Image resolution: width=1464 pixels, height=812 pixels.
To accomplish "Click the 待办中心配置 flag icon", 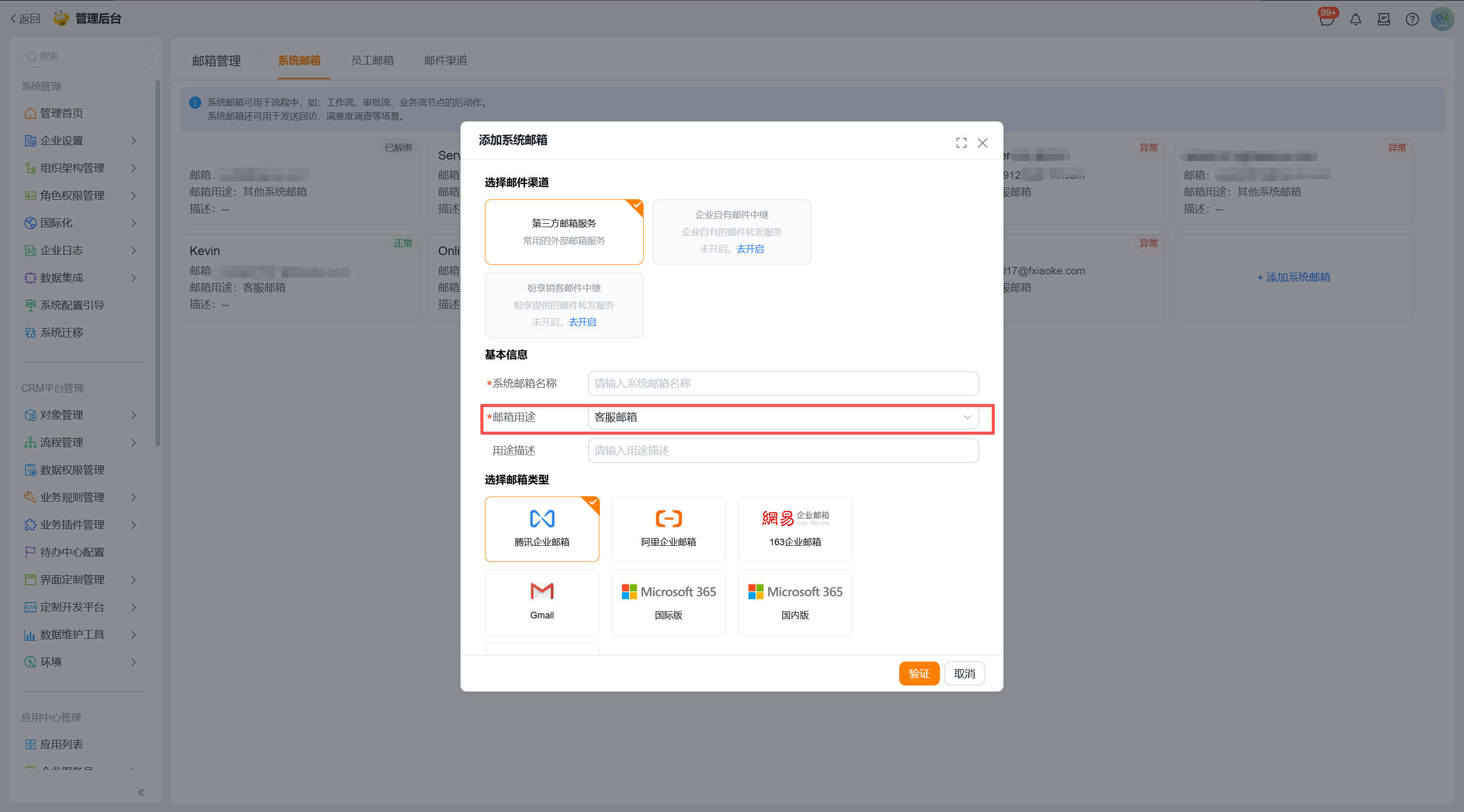I will point(30,552).
